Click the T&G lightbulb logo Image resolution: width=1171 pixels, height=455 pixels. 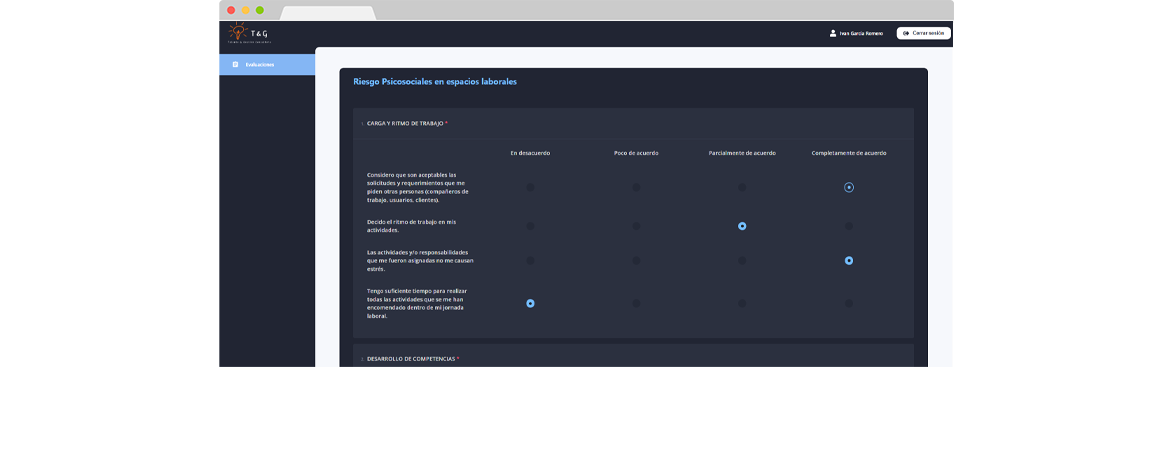(x=237, y=32)
